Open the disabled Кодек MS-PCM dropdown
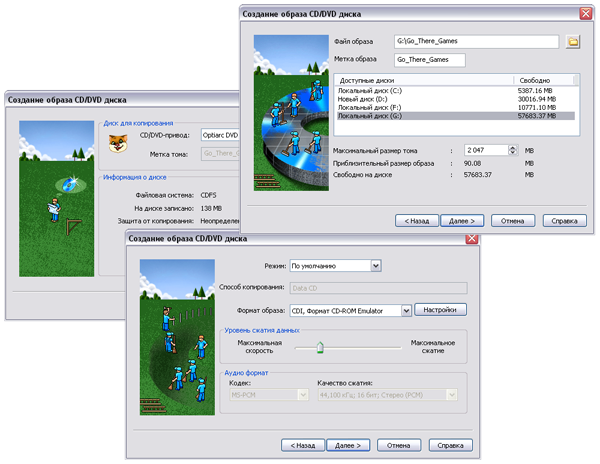600x464 pixels. [x=269, y=395]
